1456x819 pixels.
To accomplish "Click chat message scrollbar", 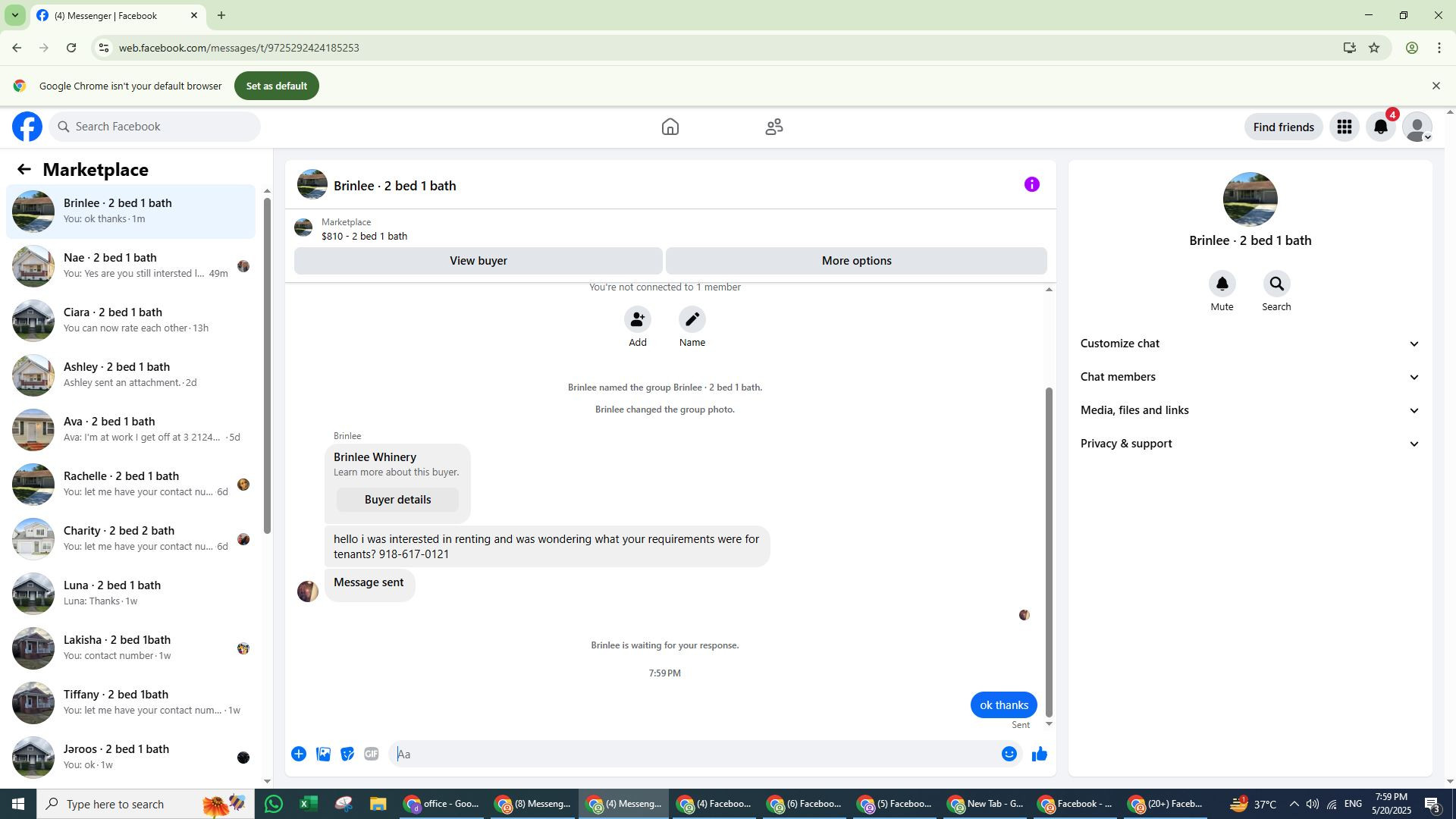I will coord(1049,551).
